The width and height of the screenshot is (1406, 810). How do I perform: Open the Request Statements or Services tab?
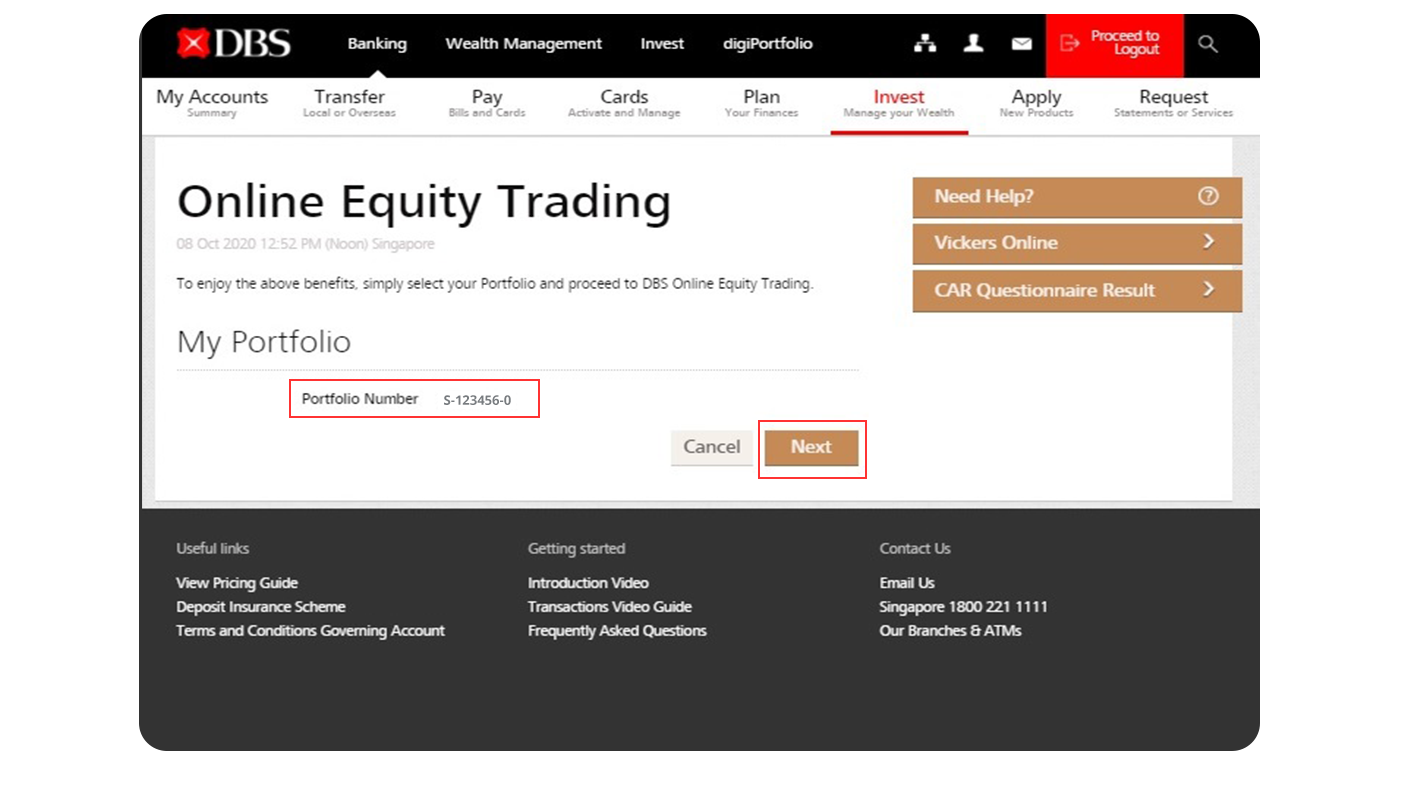[x=1174, y=103]
